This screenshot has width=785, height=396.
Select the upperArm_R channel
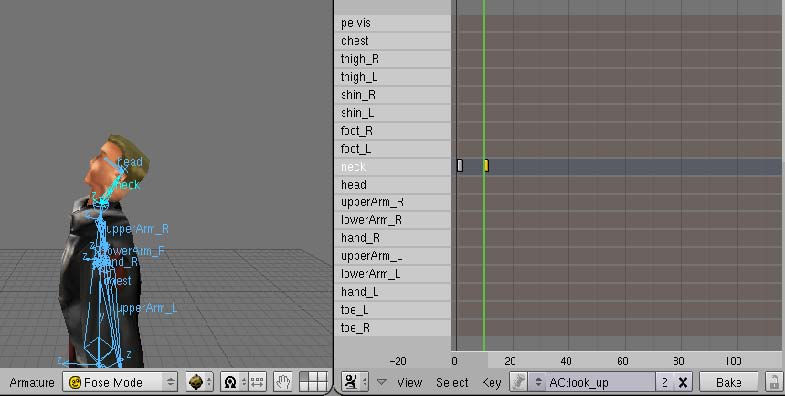pos(392,202)
